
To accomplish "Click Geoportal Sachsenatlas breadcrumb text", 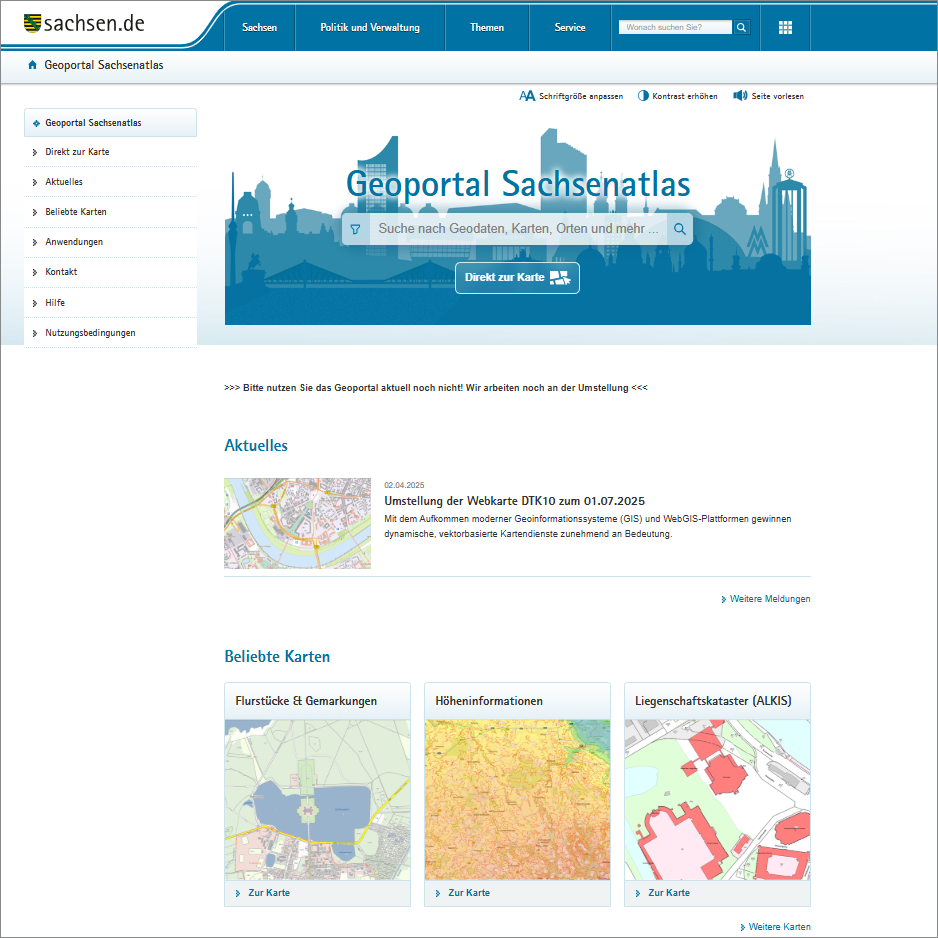I will 104,65.
